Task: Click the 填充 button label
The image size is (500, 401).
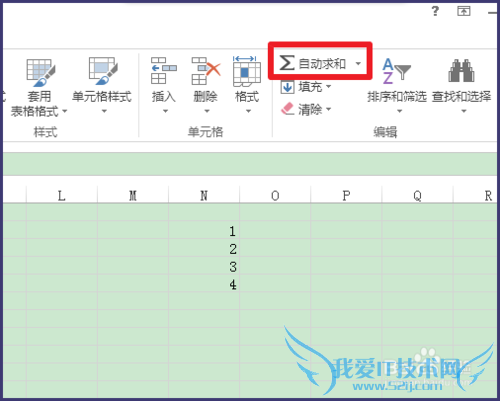Action: point(310,87)
